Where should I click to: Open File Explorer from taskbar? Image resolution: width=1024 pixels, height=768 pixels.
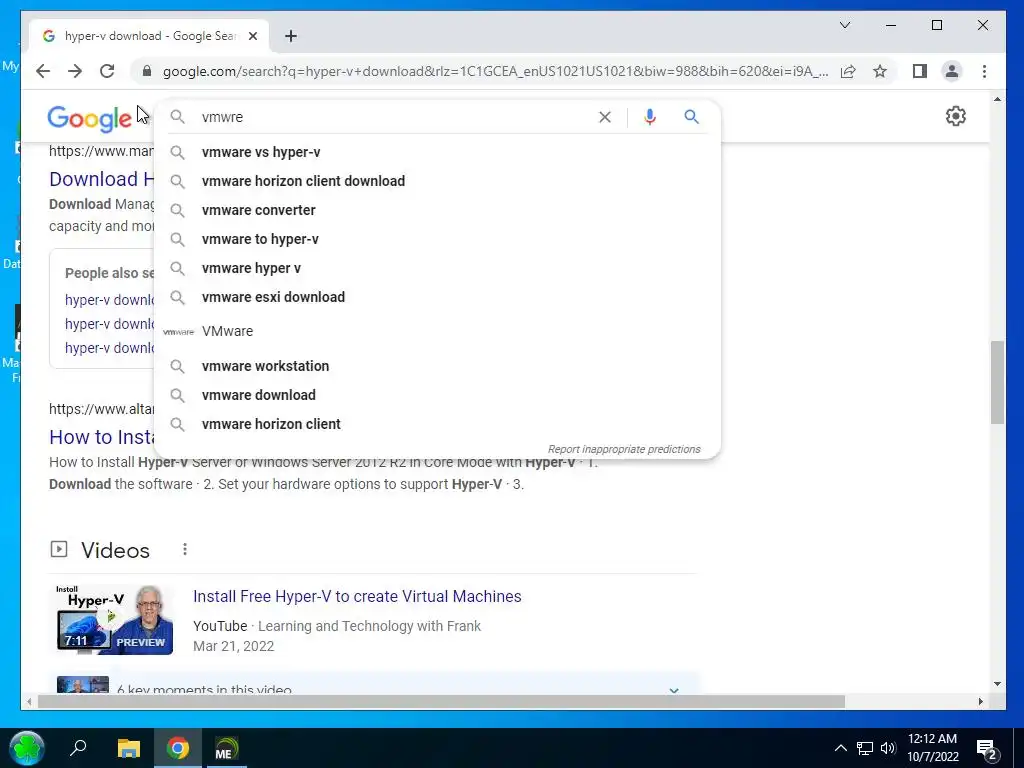click(129, 748)
